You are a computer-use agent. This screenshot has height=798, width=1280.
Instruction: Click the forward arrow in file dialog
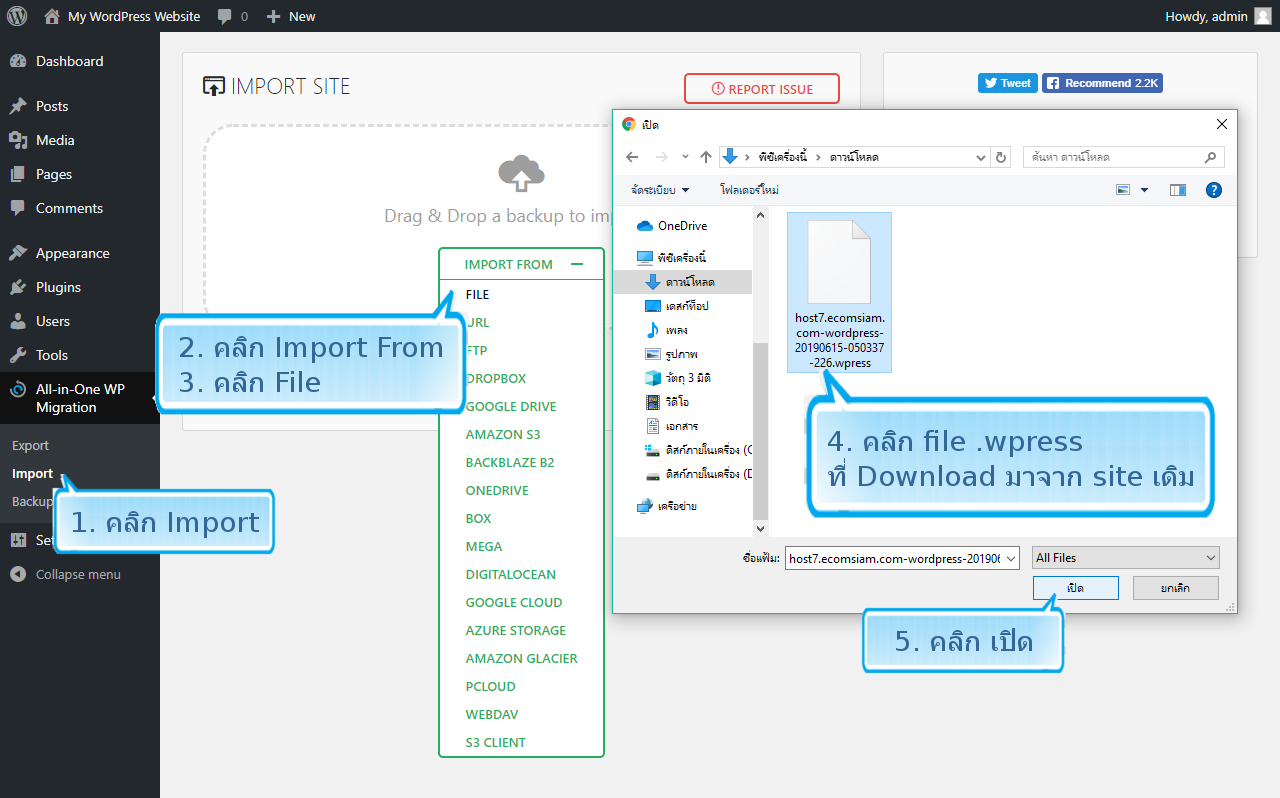661,157
